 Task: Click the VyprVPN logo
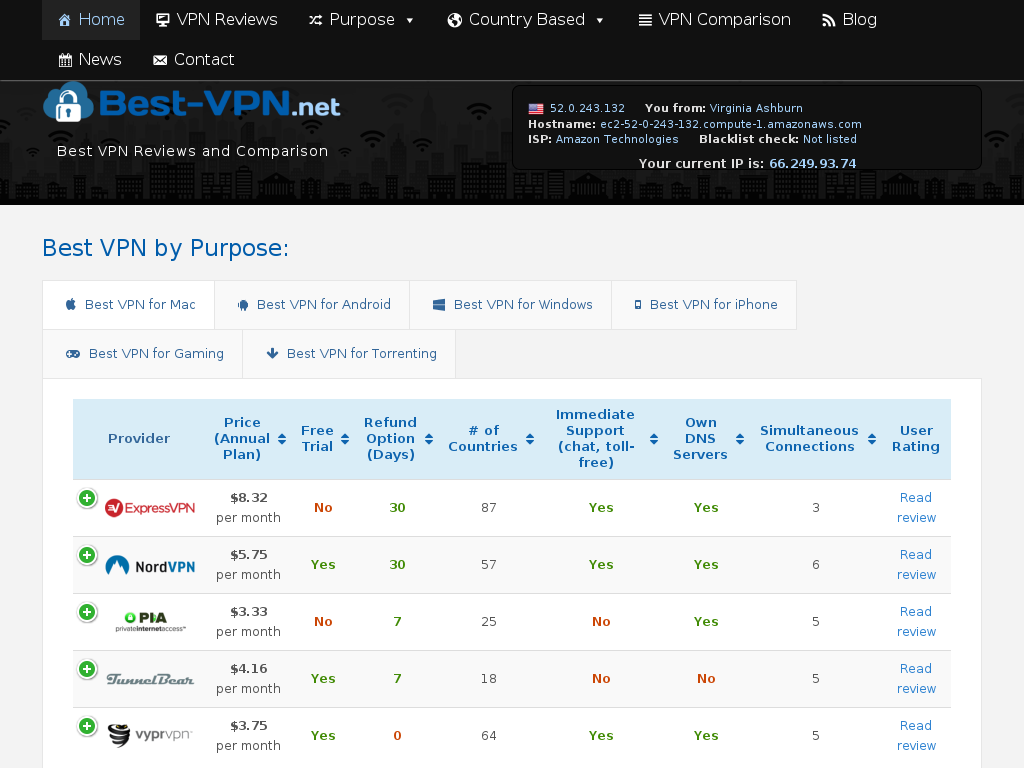coord(150,735)
